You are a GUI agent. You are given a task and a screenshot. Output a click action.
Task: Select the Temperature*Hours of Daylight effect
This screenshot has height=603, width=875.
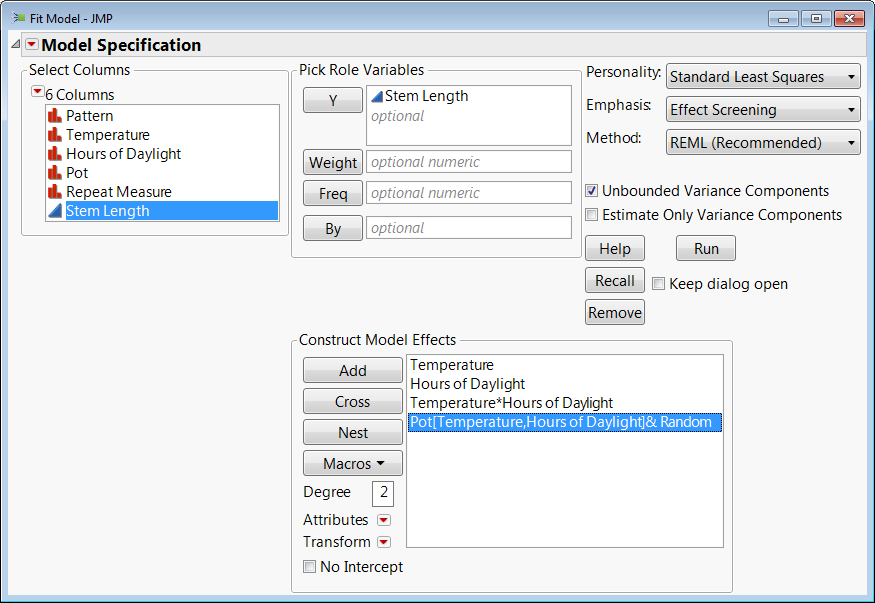coord(511,403)
